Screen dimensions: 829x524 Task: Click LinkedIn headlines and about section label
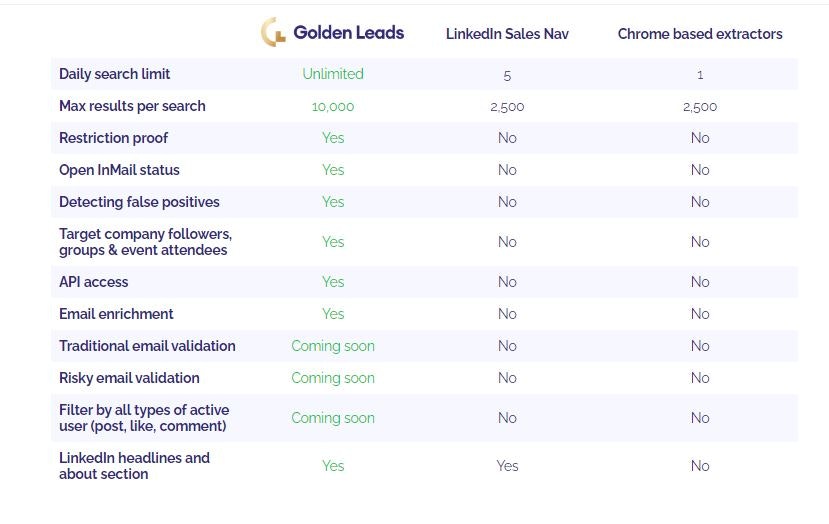134,466
